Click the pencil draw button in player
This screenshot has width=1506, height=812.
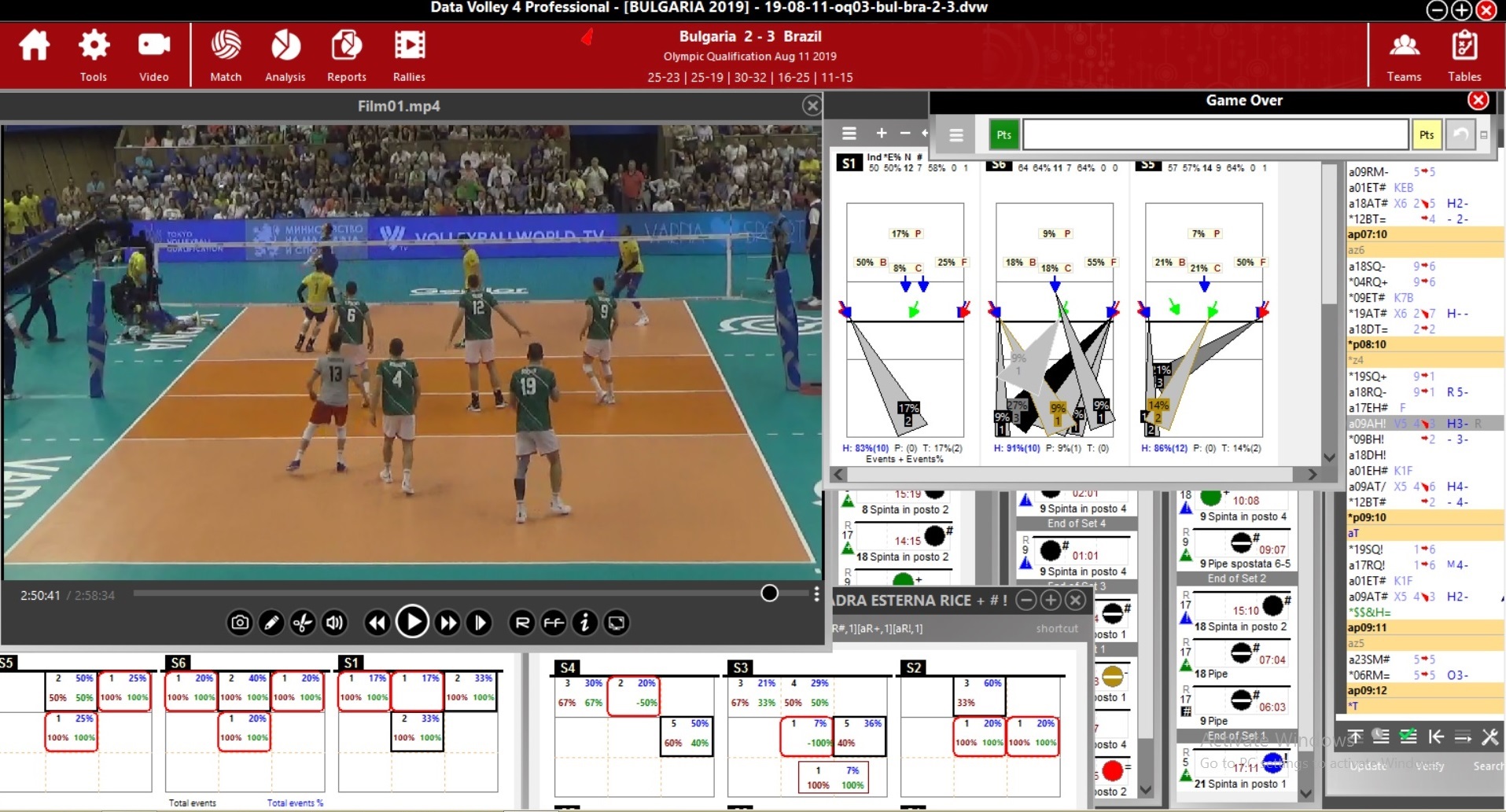pyautogui.click(x=271, y=623)
